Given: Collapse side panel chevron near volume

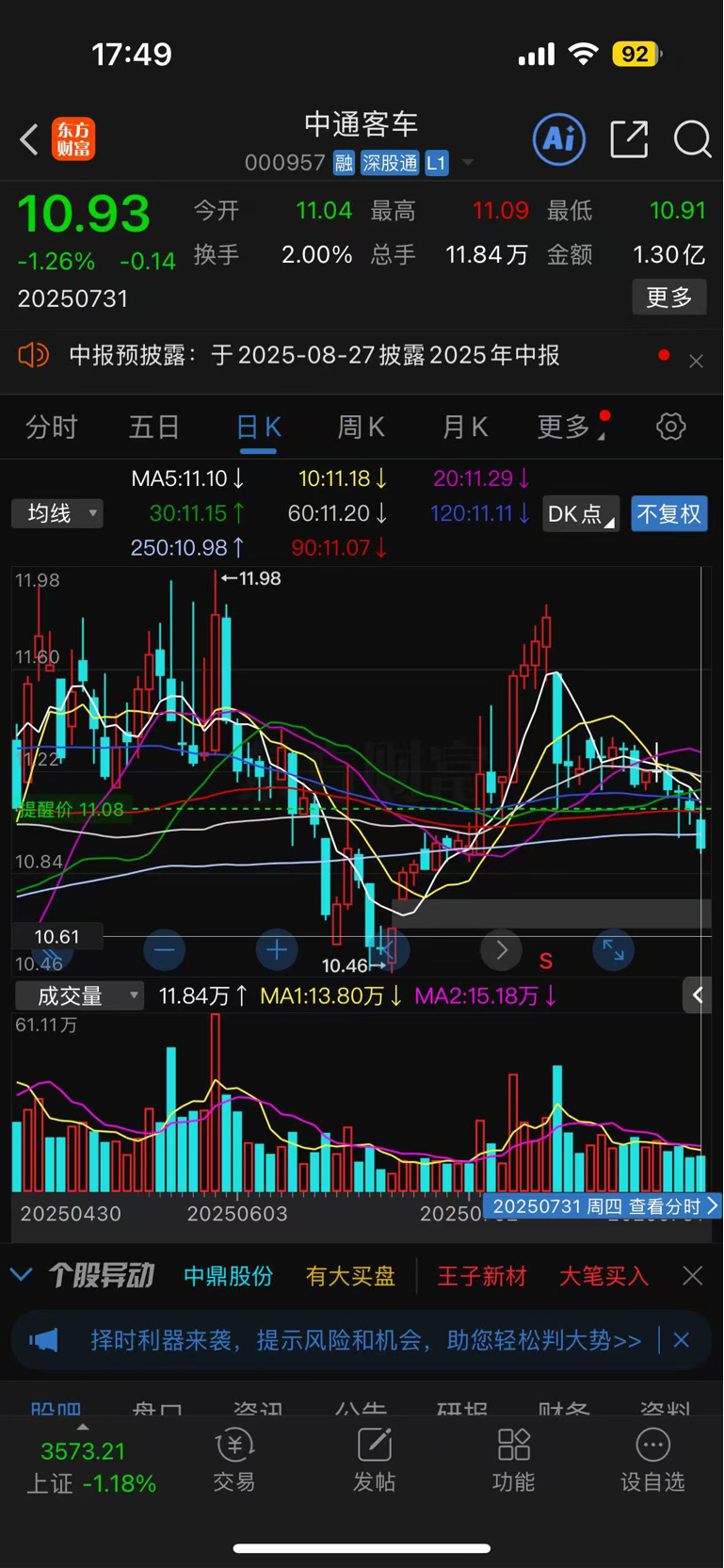Looking at the screenshot, I should (x=698, y=995).
